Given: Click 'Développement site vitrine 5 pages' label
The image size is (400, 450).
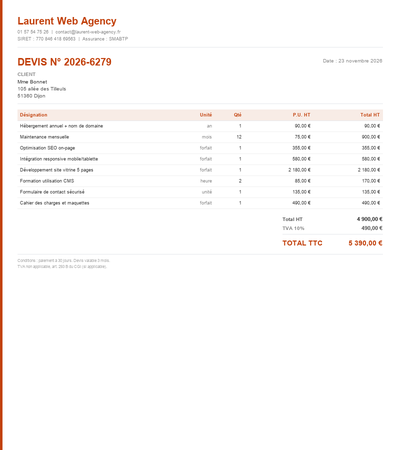Looking at the screenshot, I should click(x=56, y=170).
